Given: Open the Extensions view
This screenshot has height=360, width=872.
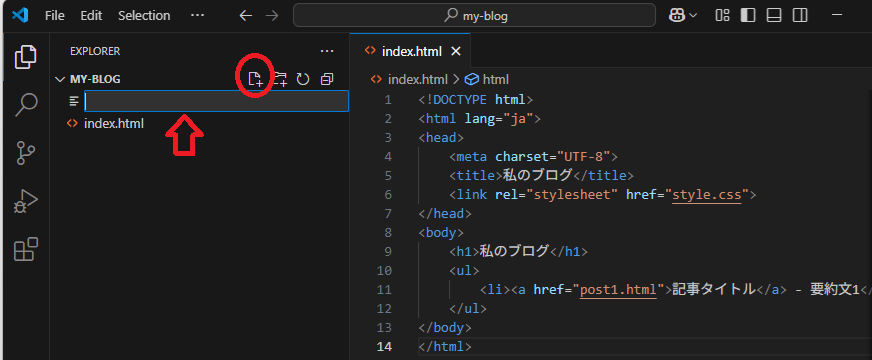Looking at the screenshot, I should pos(26,249).
